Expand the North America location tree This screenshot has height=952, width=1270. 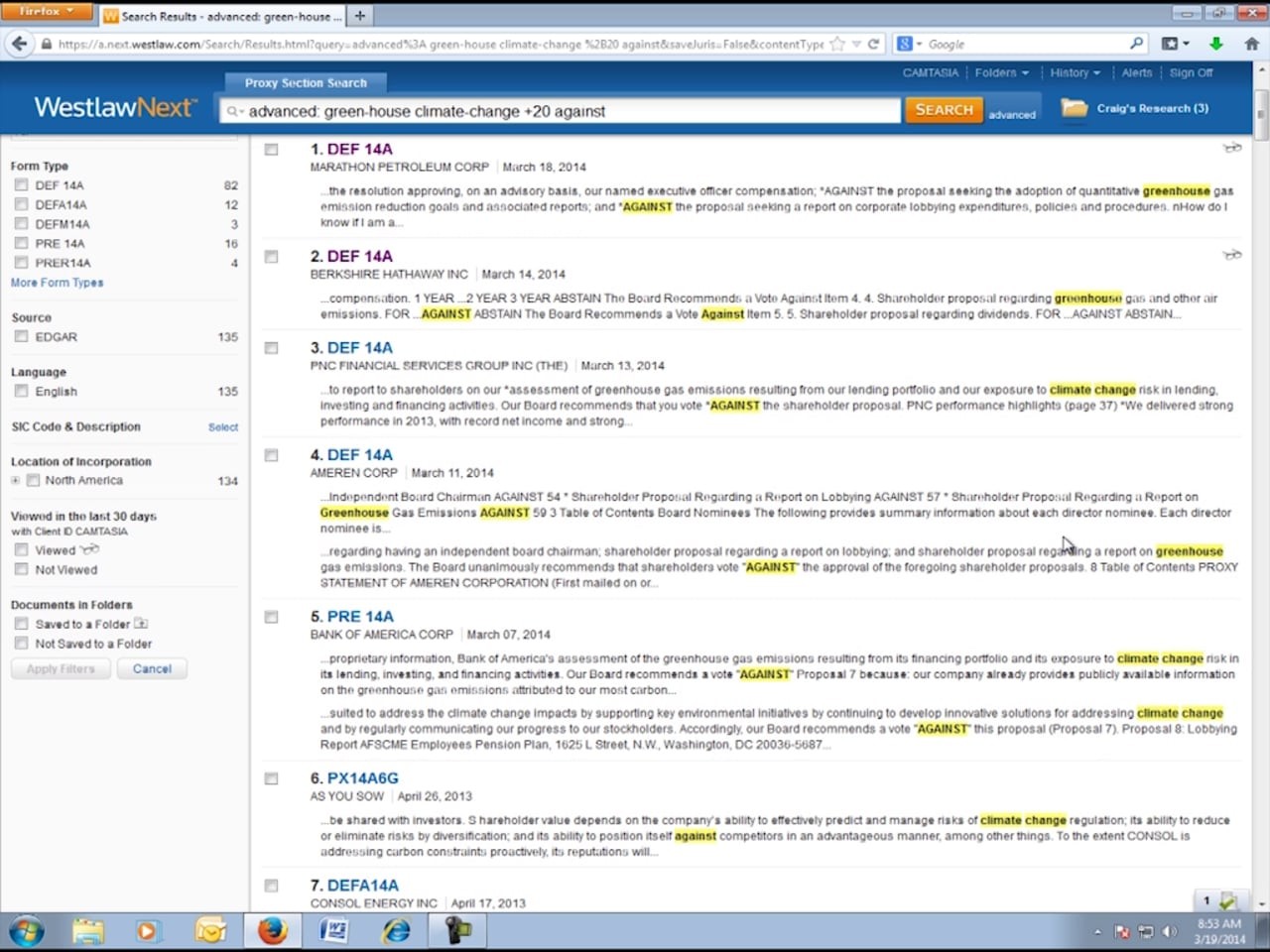[x=15, y=481]
